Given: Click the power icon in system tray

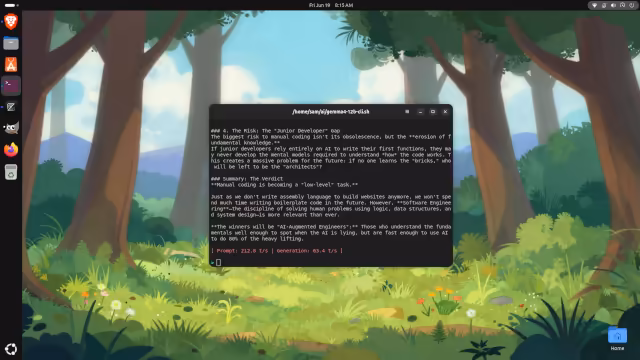Looking at the screenshot, I should pyautogui.click(x=632, y=5).
